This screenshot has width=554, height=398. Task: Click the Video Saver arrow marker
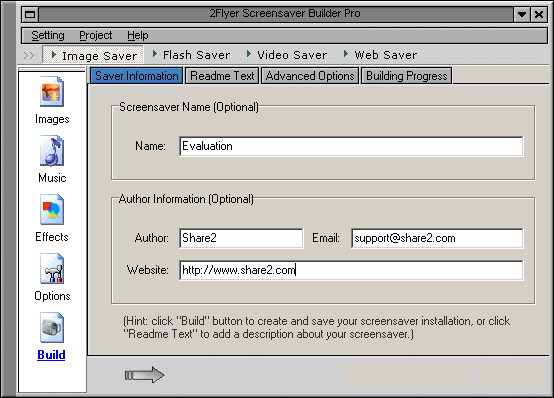[x=249, y=54]
